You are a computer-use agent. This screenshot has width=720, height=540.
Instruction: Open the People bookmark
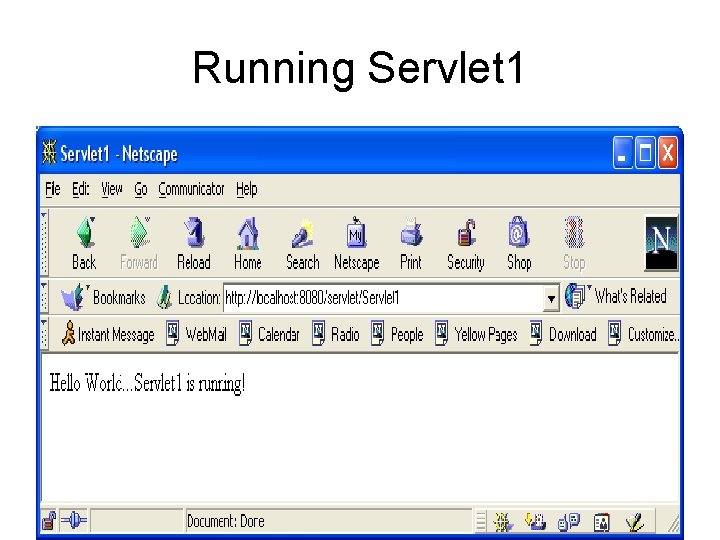(397, 334)
